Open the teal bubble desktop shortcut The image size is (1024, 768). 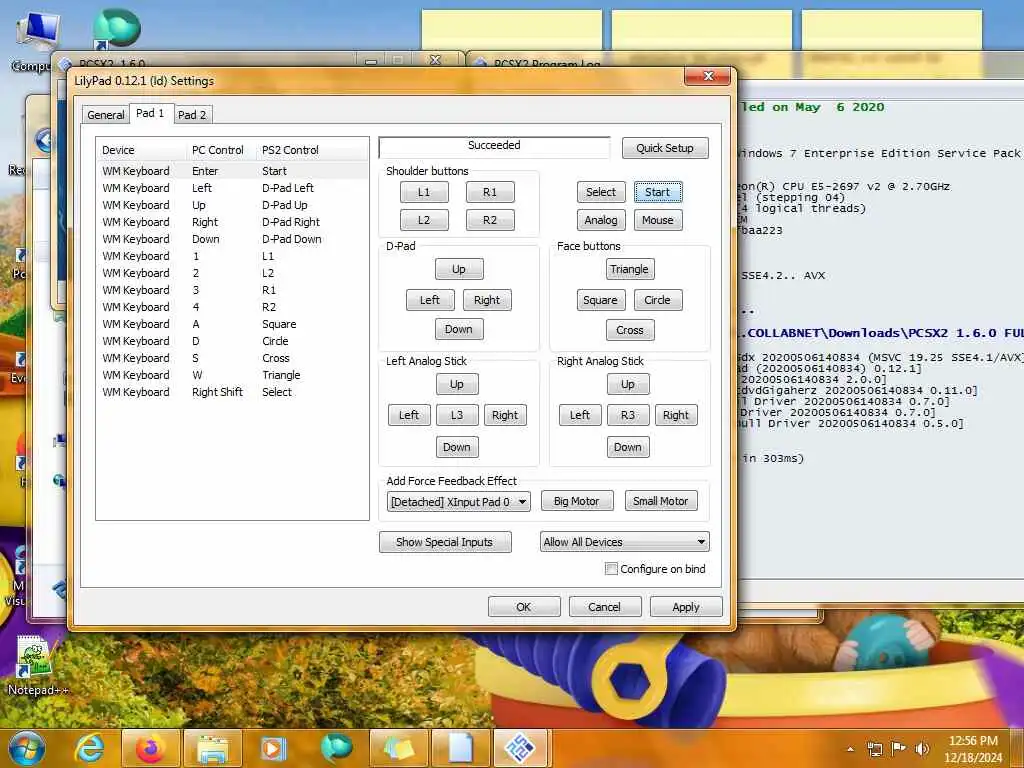pyautogui.click(x=116, y=27)
